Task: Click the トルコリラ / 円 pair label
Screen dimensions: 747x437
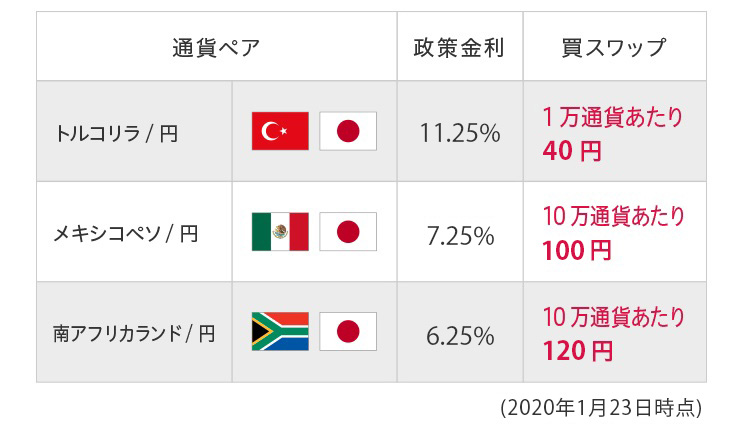Action: click(x=118, y=132)
